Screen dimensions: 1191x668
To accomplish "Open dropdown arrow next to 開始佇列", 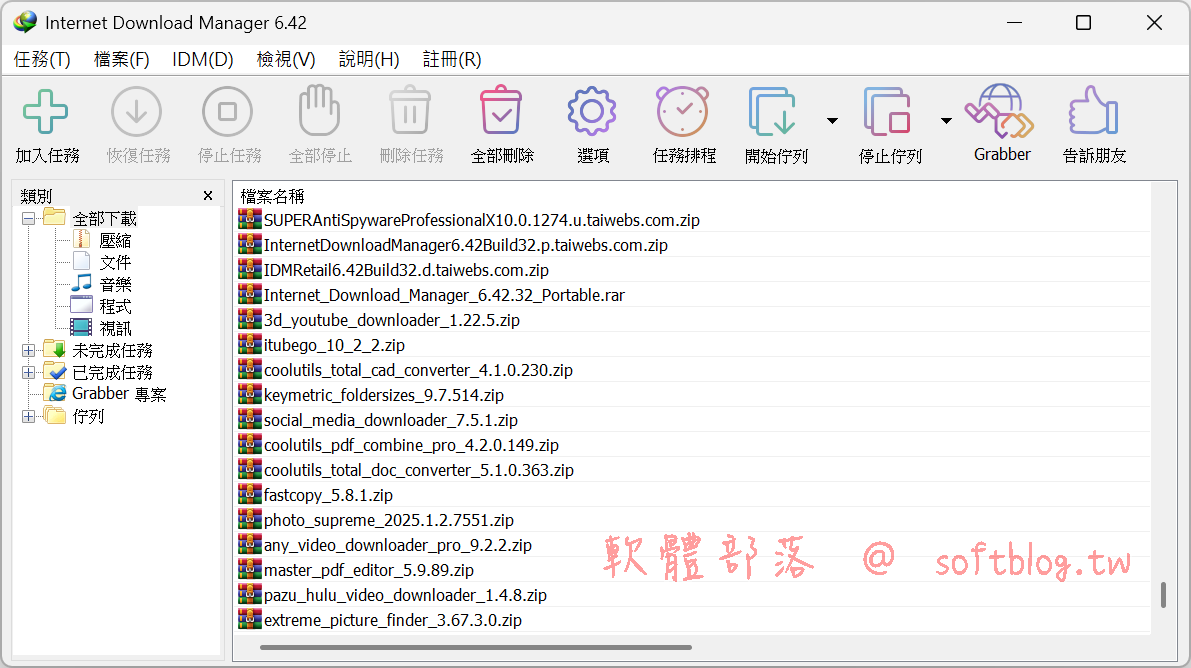I will click(x=832, y=121).
